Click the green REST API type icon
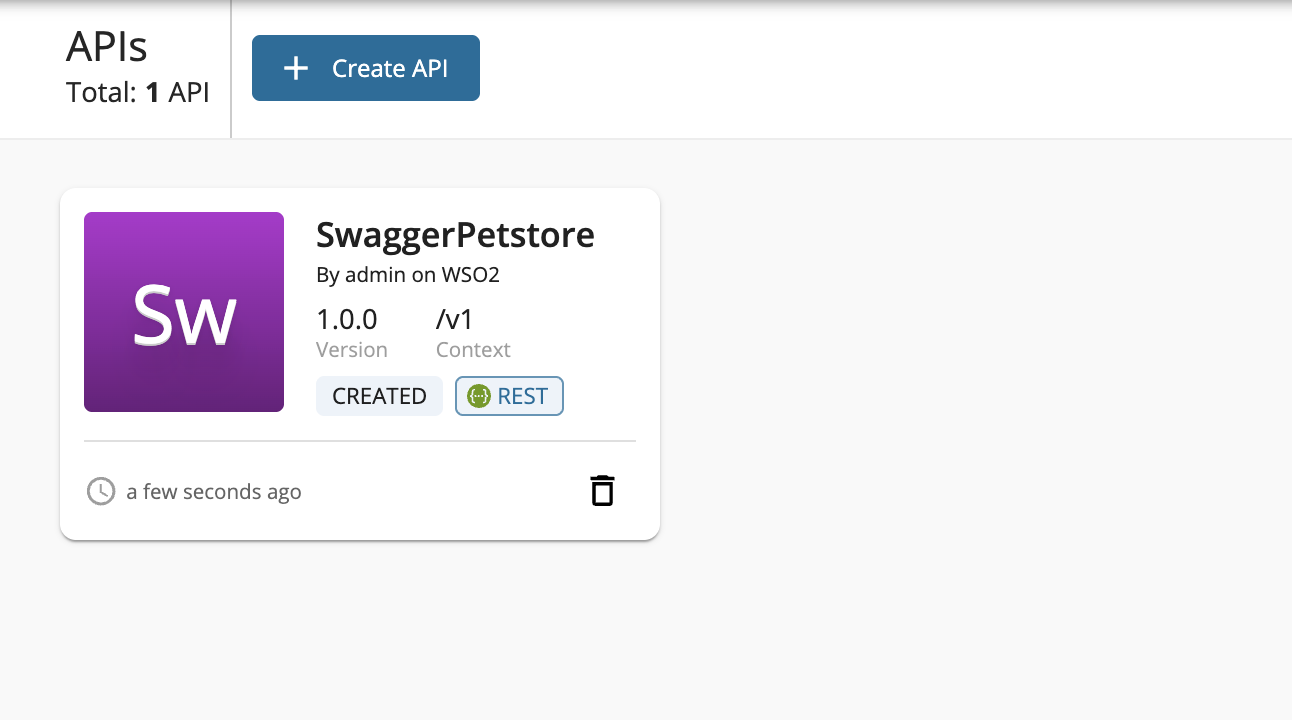This screenshot has width=1292, height=720. coord(479,396)
